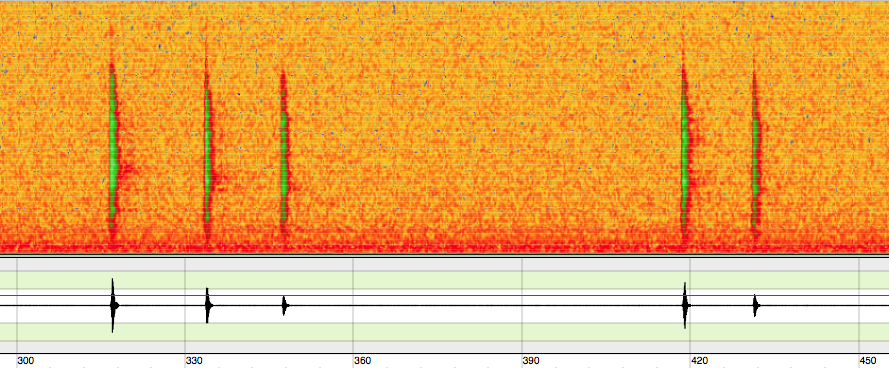Viewport: 889px width, 368px height.
Task: Click the largest waveform spike after 300
Action: pos(113,305)
